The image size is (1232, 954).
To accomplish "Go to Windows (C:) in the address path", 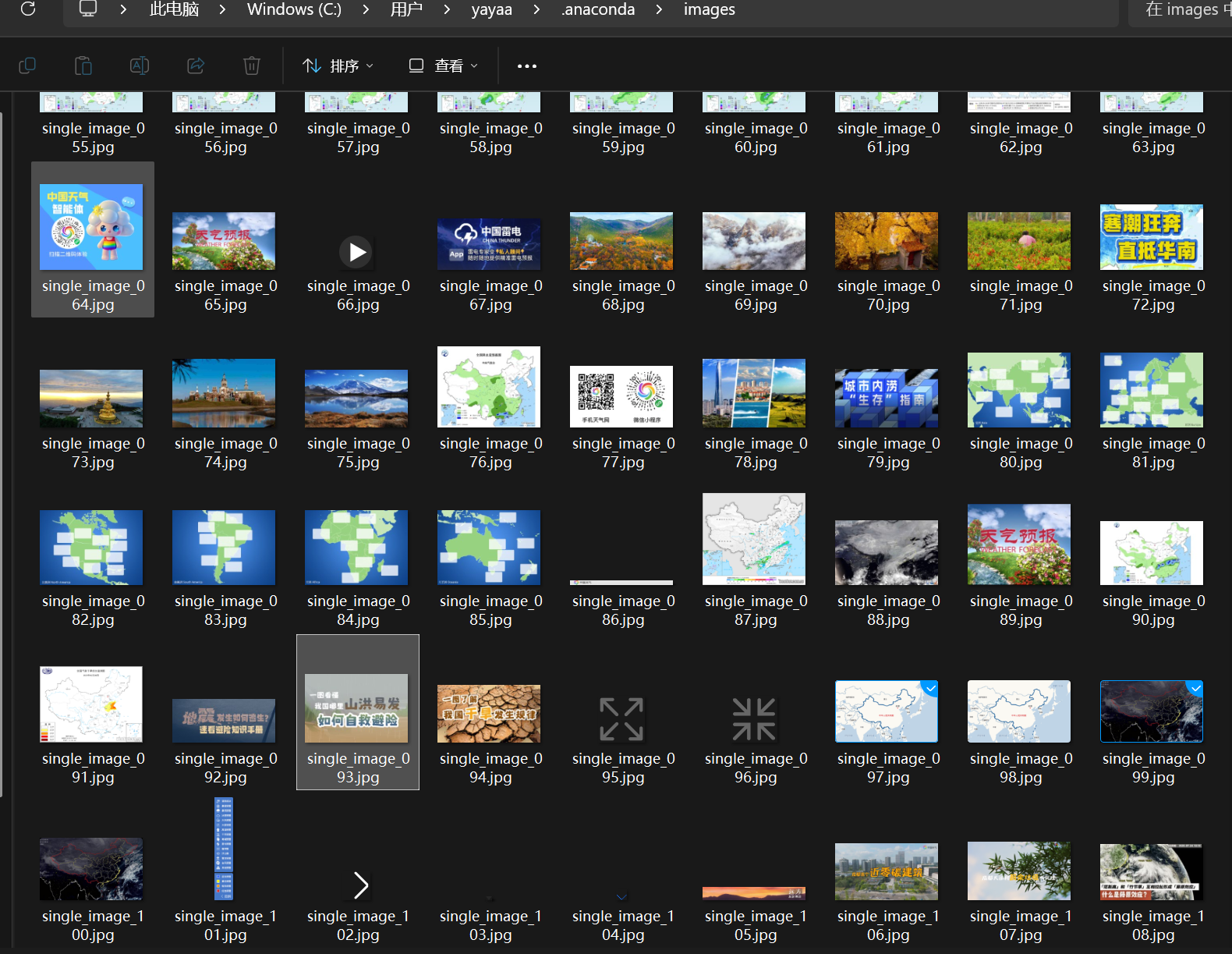I will tap(294, 9).
